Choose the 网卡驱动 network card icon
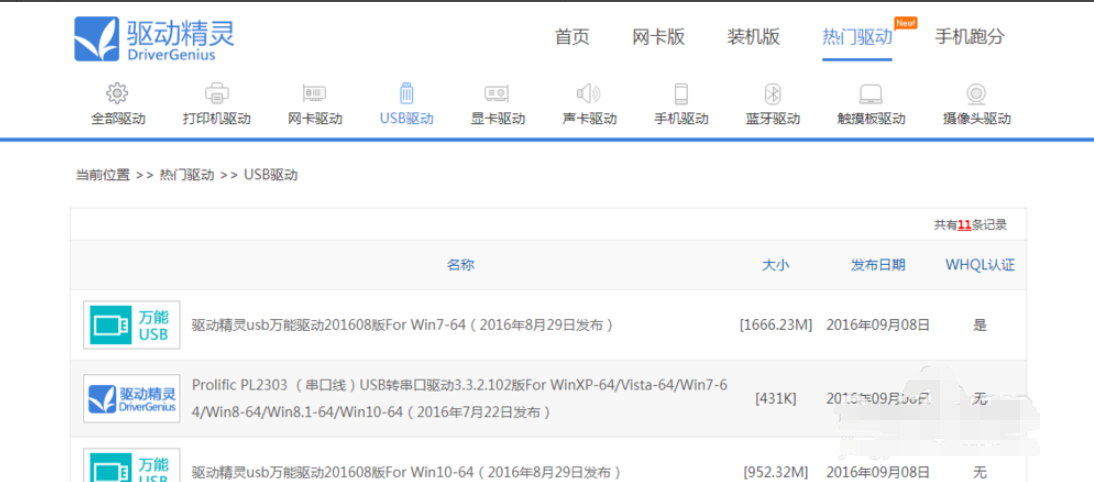This screenshot has width=1094, height=482. click(314, 94)
